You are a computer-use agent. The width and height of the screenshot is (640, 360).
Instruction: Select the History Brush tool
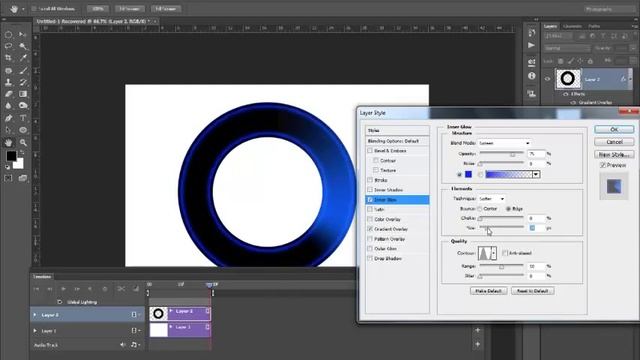pos(23,82)
